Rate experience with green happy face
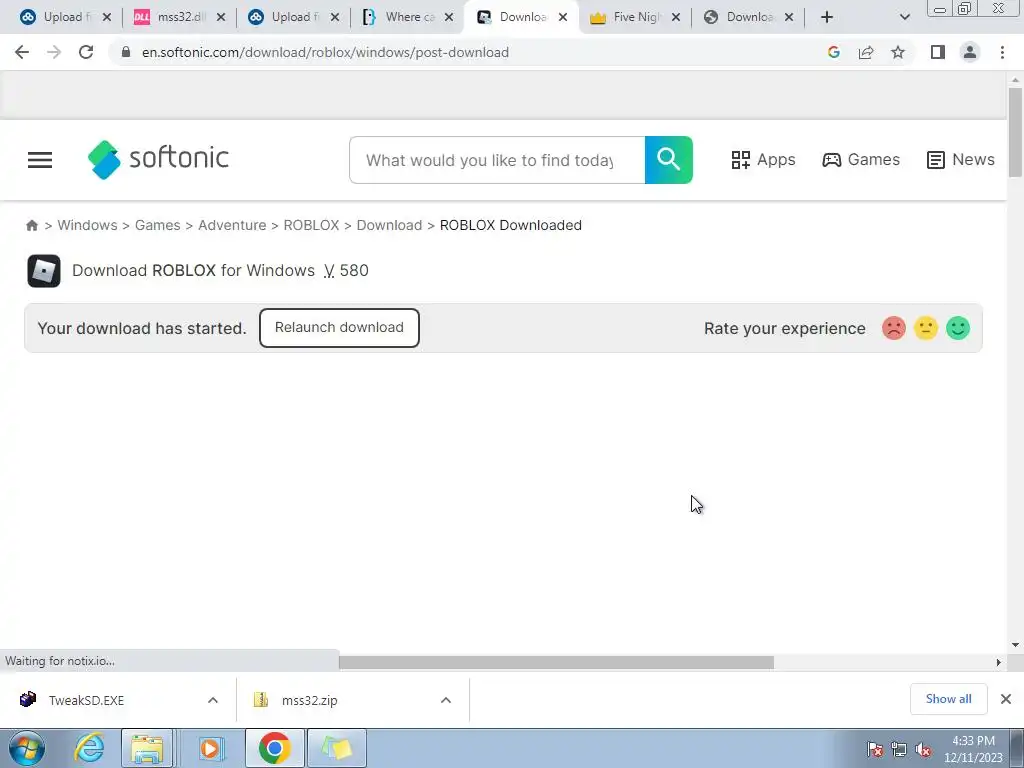Viewport: 1024px width, 768px height. point(958,328)
